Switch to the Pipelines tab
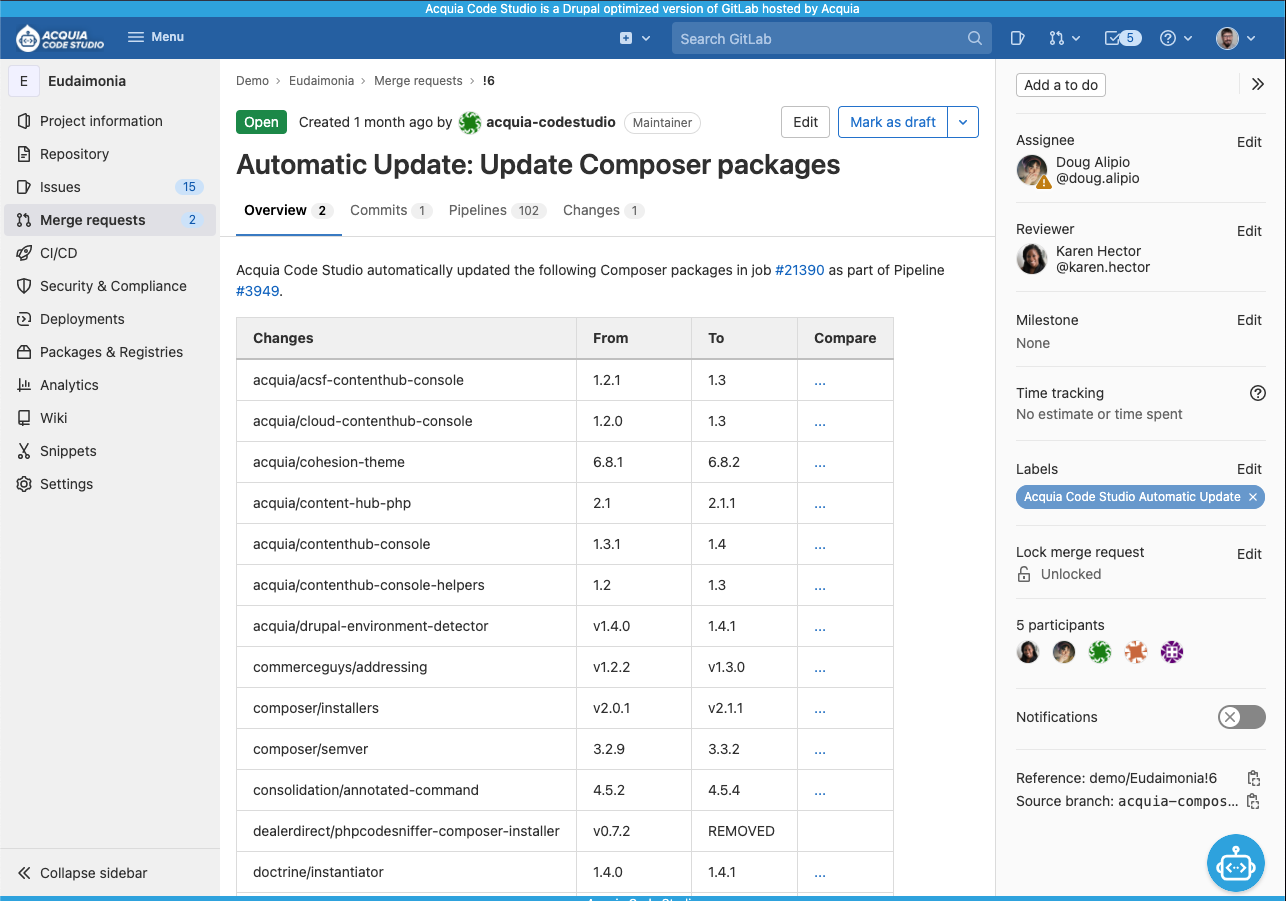 point(497,211)
